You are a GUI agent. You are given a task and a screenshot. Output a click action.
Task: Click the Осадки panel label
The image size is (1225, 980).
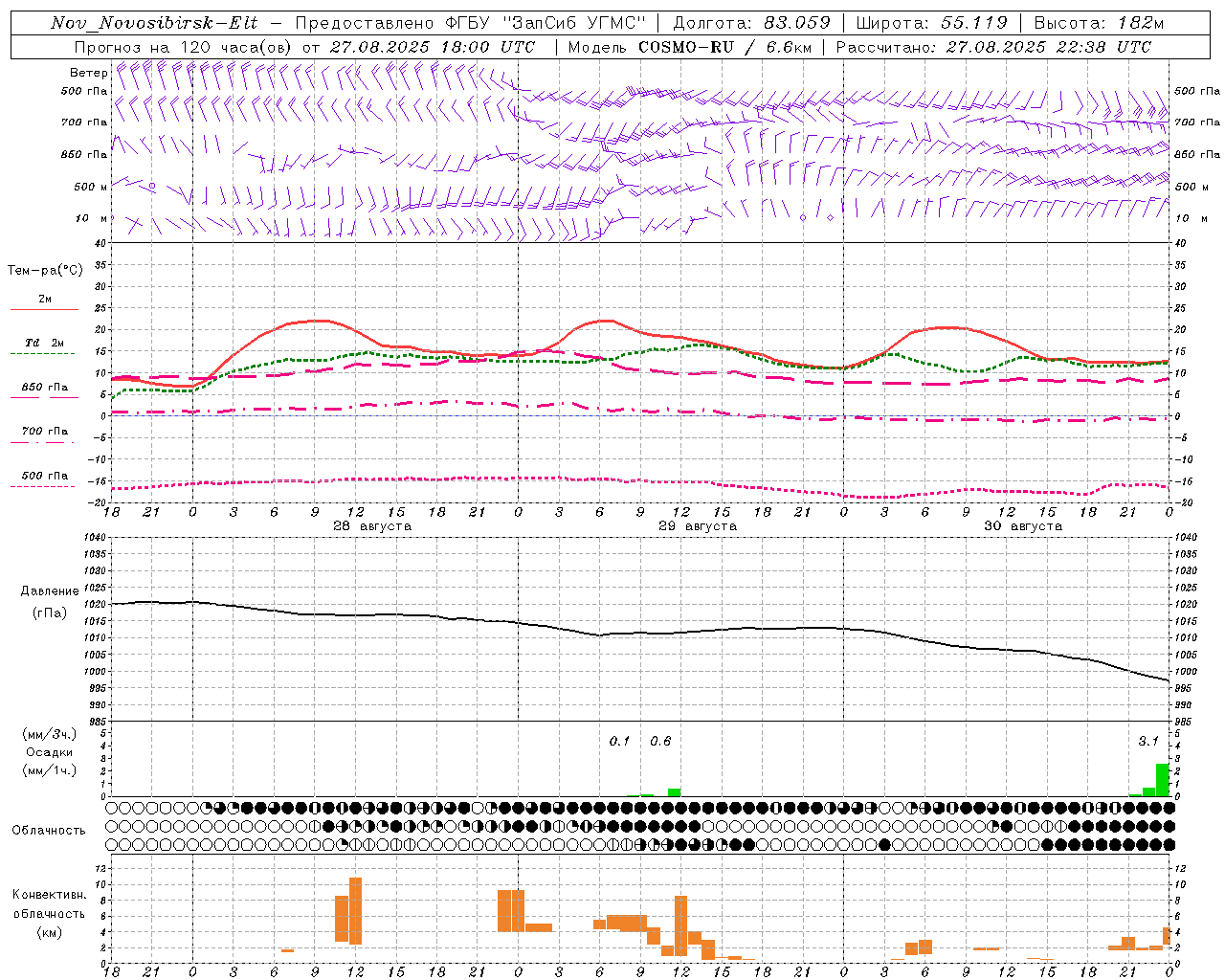point(49,751)
